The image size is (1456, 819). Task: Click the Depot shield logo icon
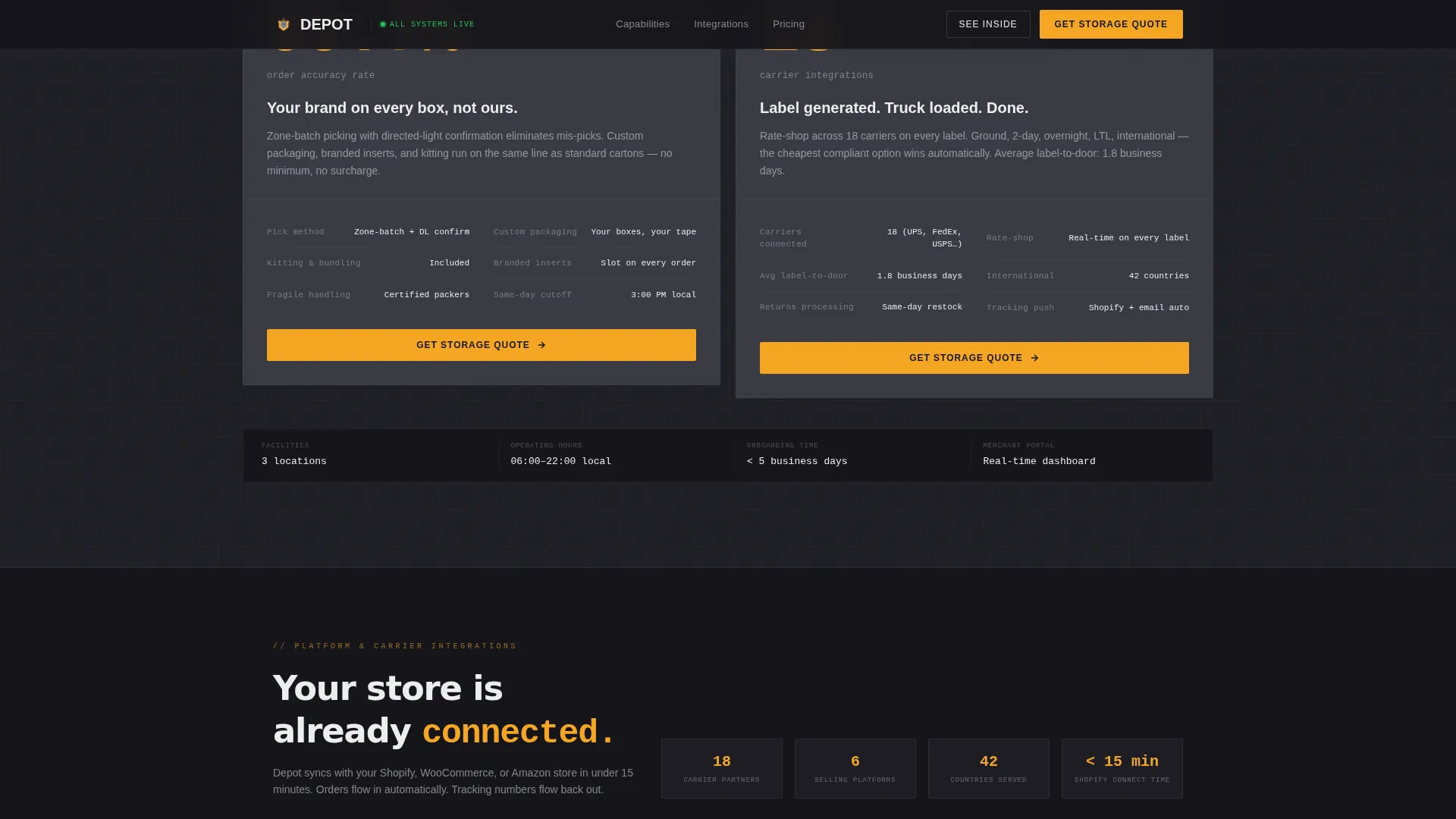click(284, 24)
